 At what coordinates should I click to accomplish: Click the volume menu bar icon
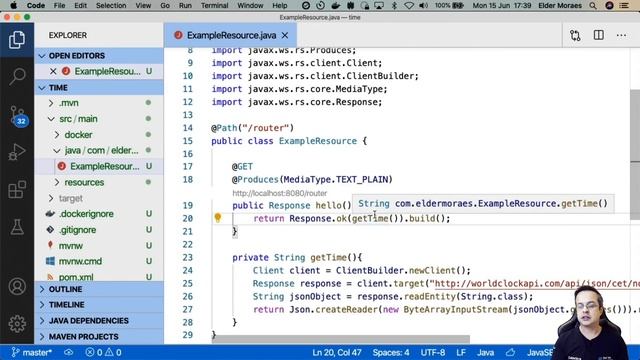pos(423,6)
